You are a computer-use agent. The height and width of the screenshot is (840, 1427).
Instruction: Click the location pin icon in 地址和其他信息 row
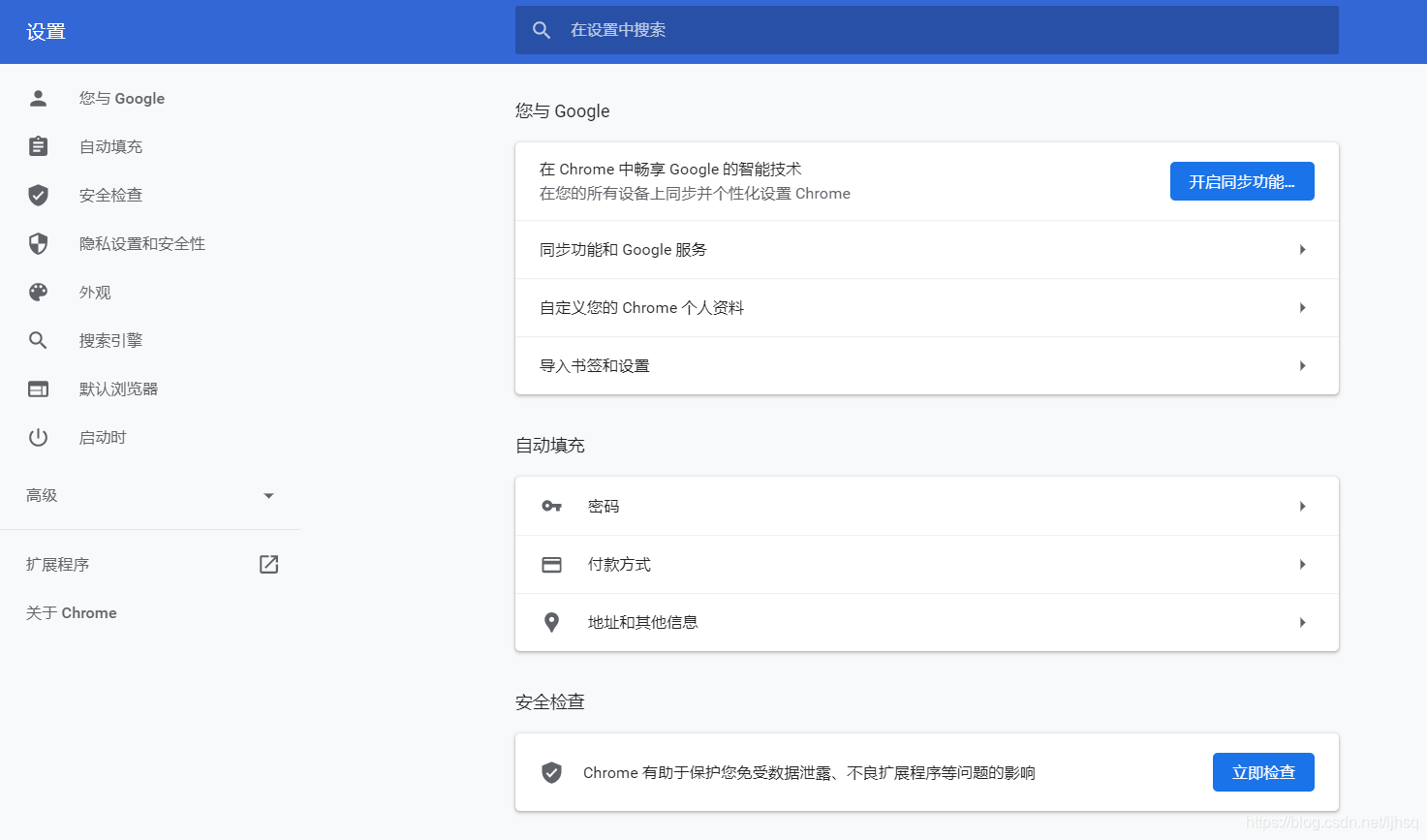click(551, 622)
